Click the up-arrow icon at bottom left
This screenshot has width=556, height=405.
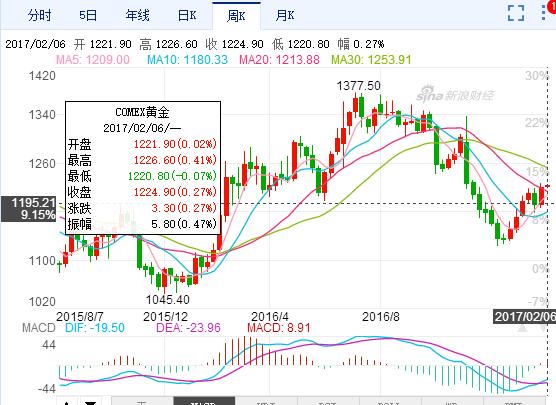tap(66, 403)
